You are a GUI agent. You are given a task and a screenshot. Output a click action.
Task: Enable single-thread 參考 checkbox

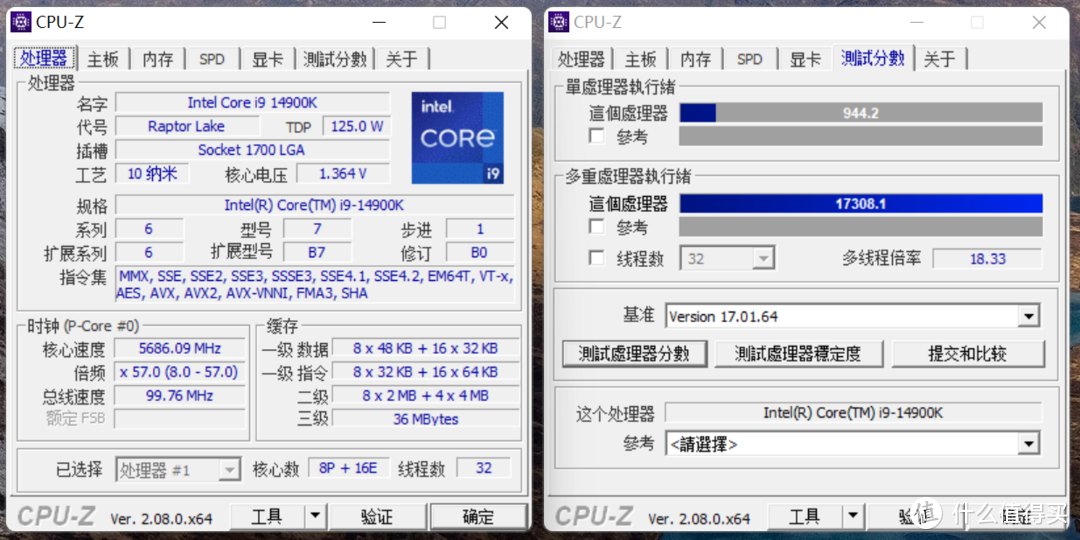(x=596, y=136)
